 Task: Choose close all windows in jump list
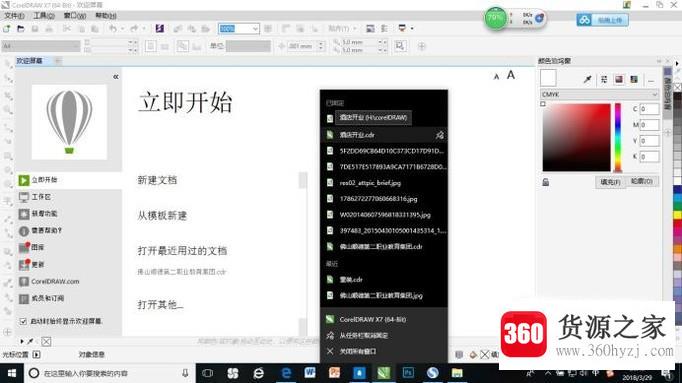pos(384,351)
